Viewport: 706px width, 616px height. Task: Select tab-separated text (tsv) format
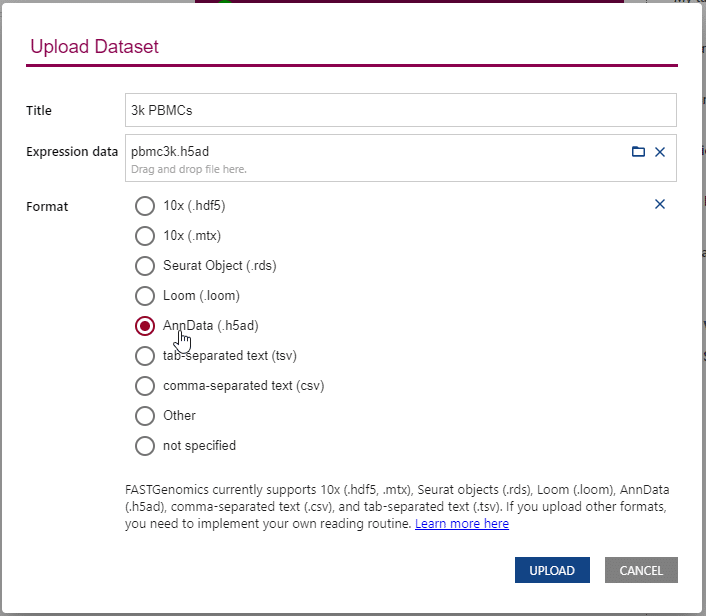coord(145,356)
